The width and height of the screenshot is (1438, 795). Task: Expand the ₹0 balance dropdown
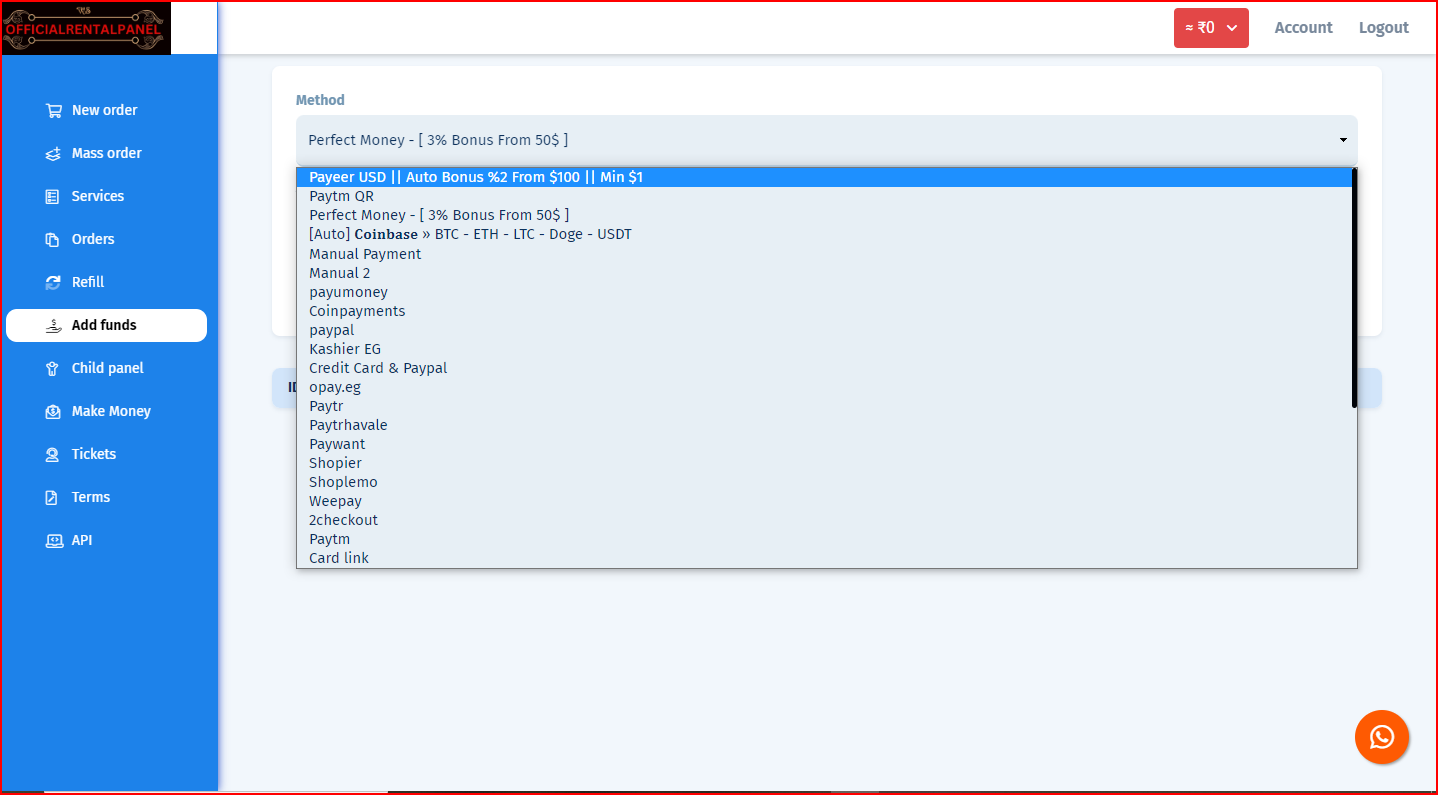(1210, 28)
